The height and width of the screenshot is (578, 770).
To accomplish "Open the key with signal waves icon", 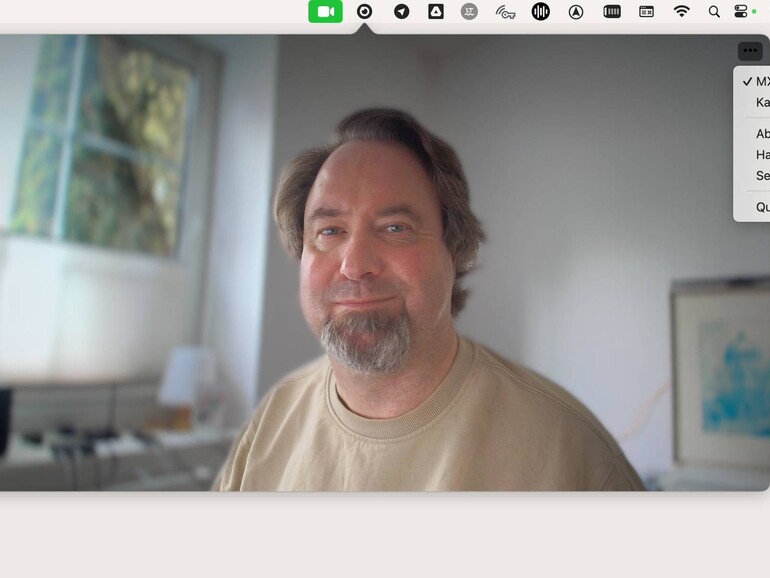I will (505, 12).
